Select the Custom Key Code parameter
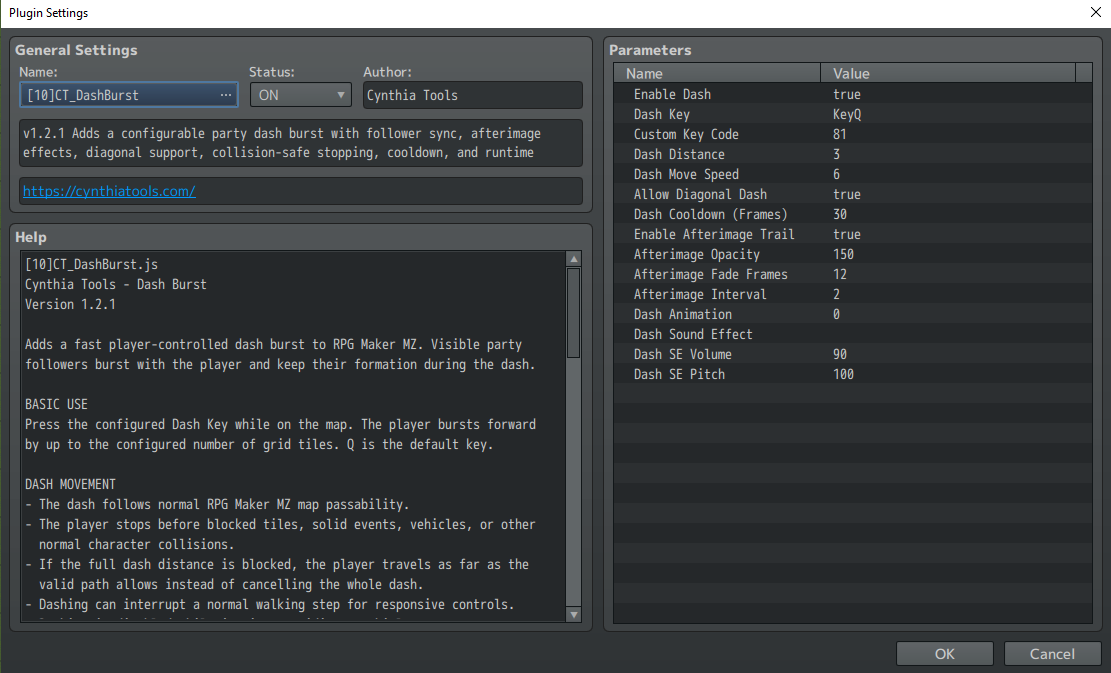1111x673 pixels. (853, 134)
